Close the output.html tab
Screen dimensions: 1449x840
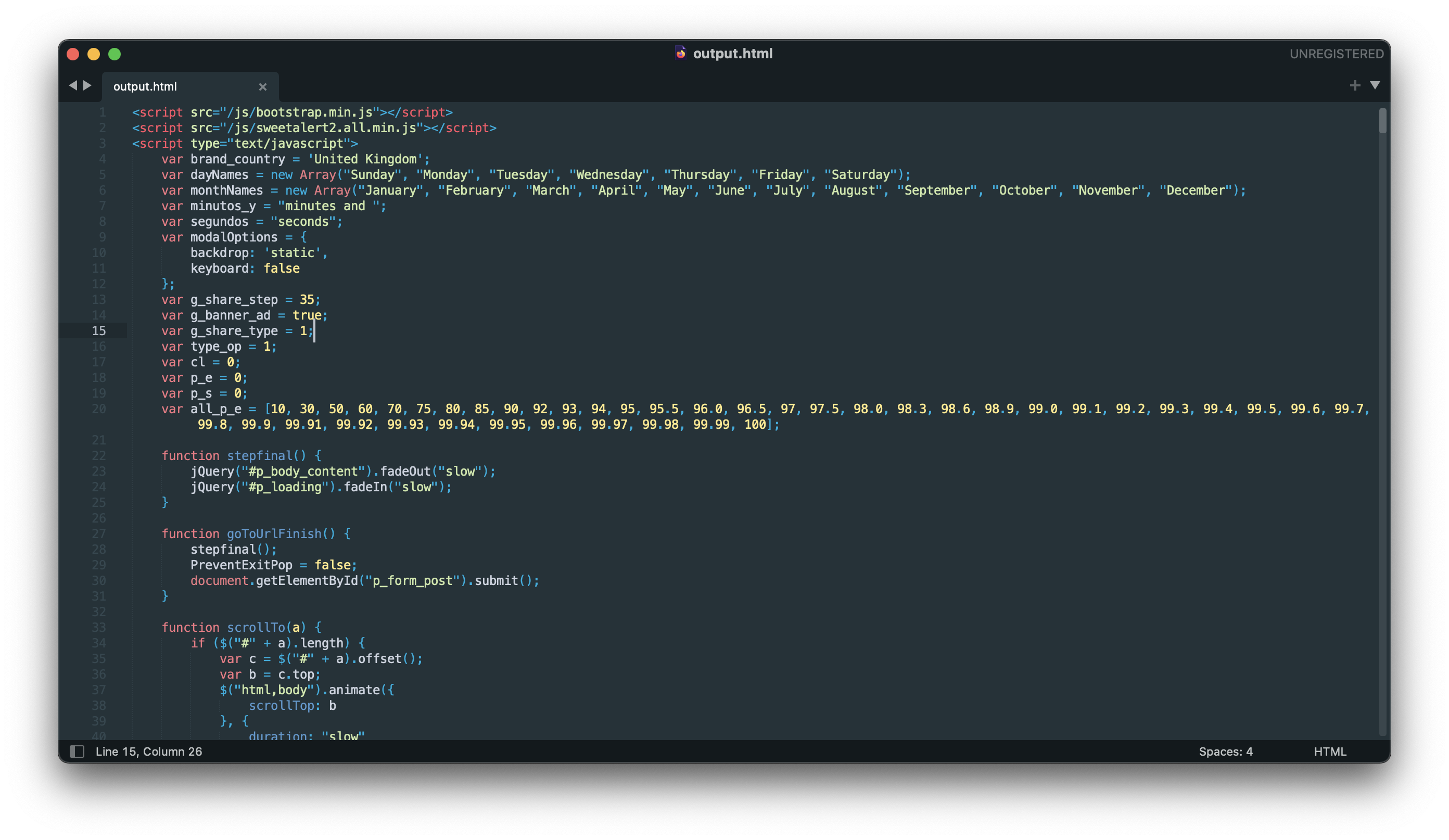pyautogui.click(x=263, y=87)
